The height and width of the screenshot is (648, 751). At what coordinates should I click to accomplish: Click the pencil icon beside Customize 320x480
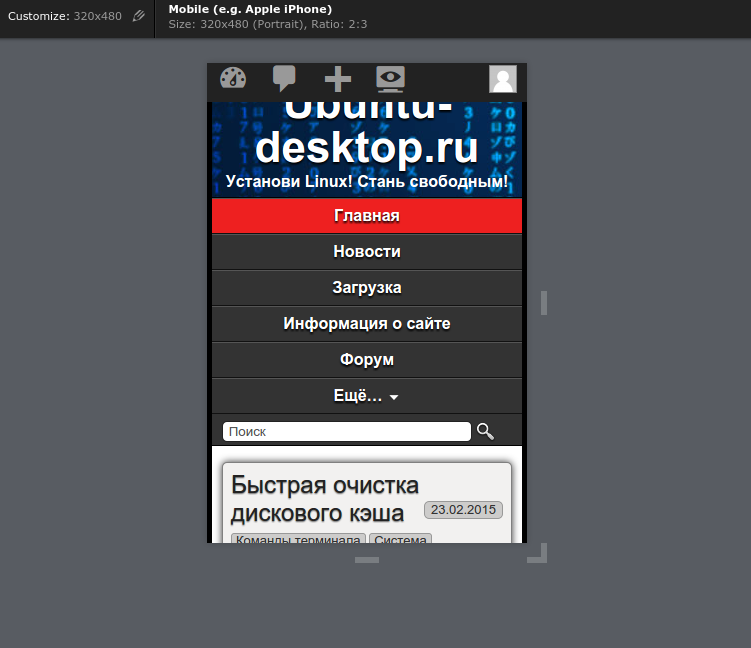click(139, 16)
